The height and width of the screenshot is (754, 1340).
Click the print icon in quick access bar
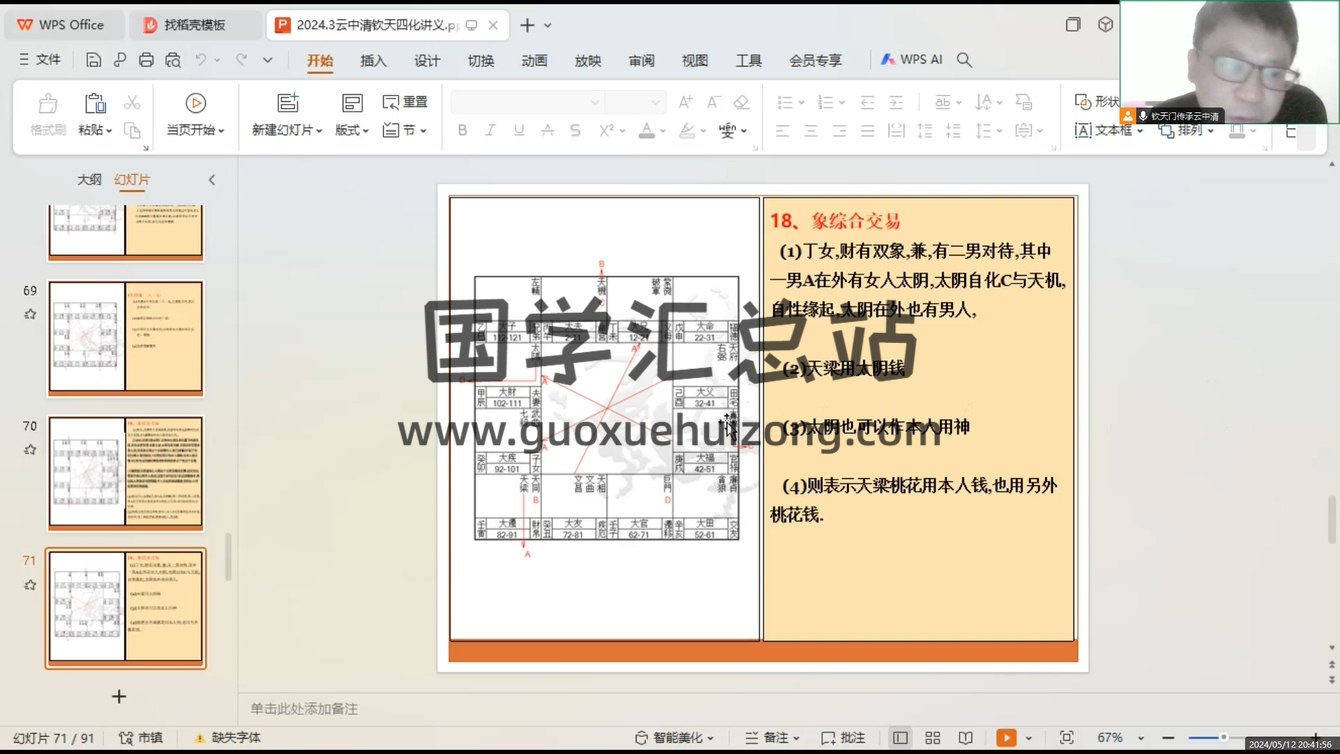coord(146,60)
